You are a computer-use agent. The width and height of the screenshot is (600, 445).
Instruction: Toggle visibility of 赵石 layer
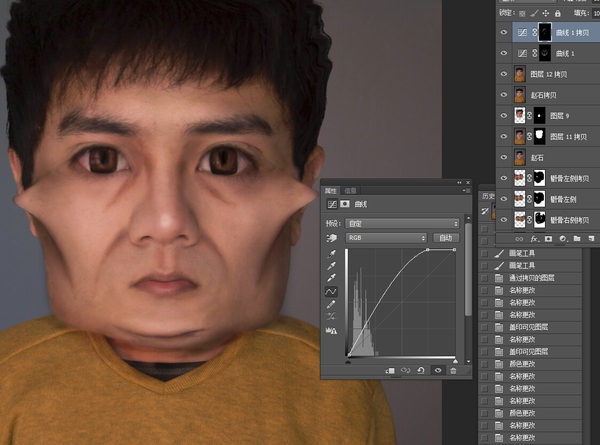pyautogui.click(x=504, y=157)
